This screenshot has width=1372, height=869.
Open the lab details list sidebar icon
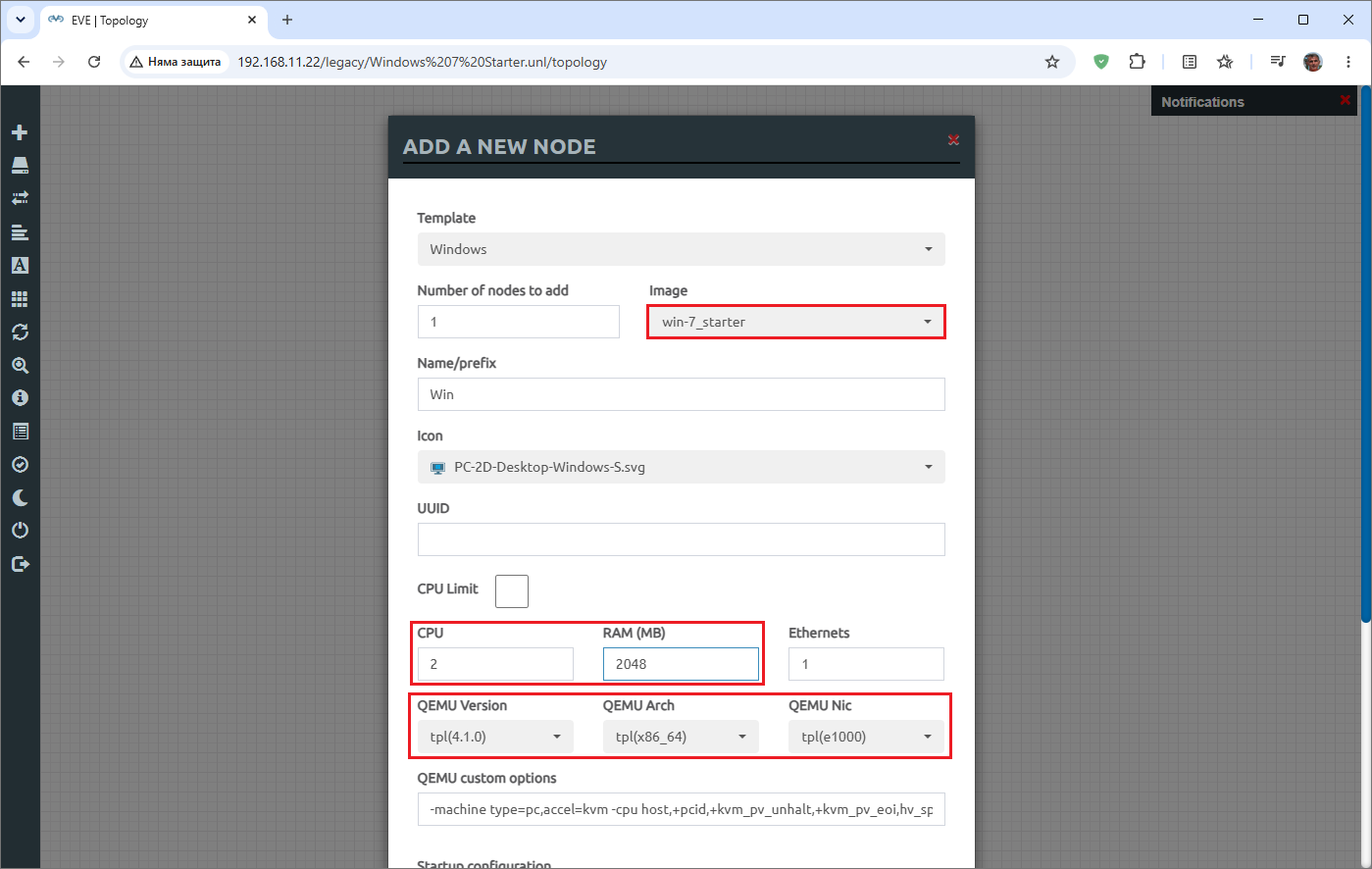(20, 432)
